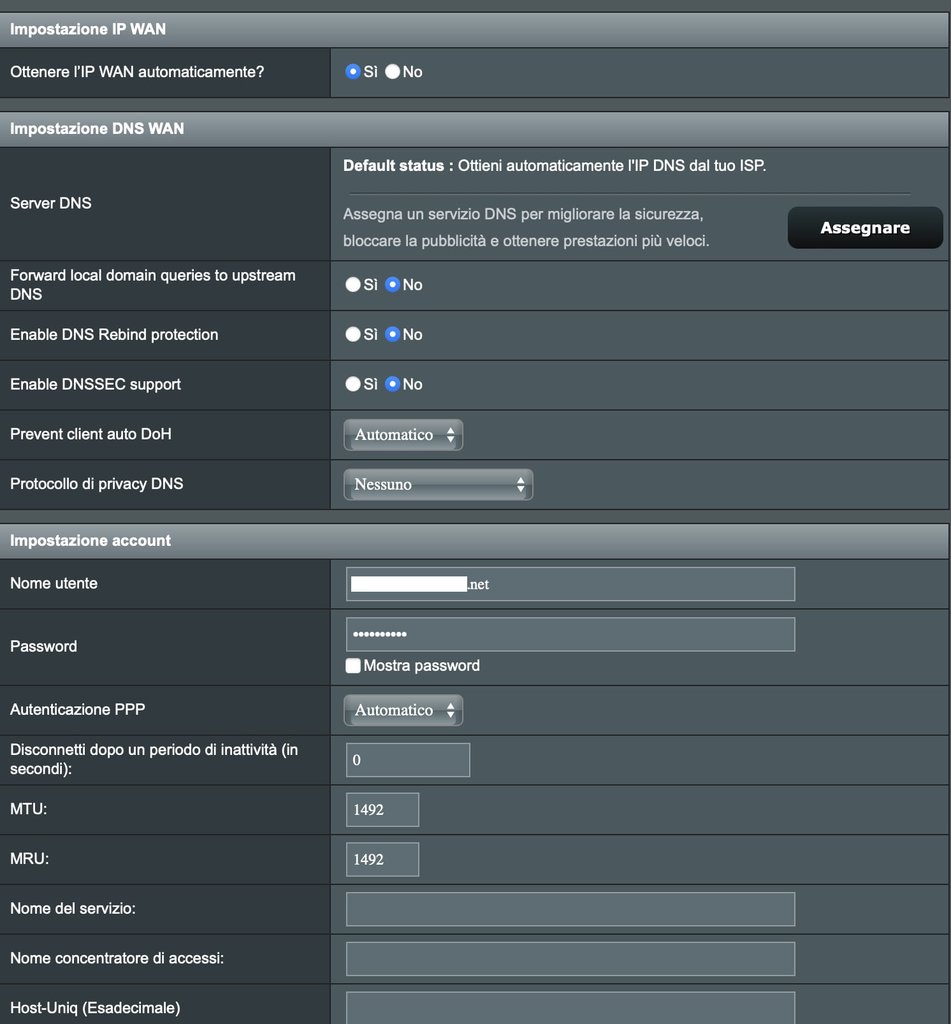Expand the Protocollo di privacy DNS dropdown
This screenshot has width=951, height=1024.
click(438, 485)
